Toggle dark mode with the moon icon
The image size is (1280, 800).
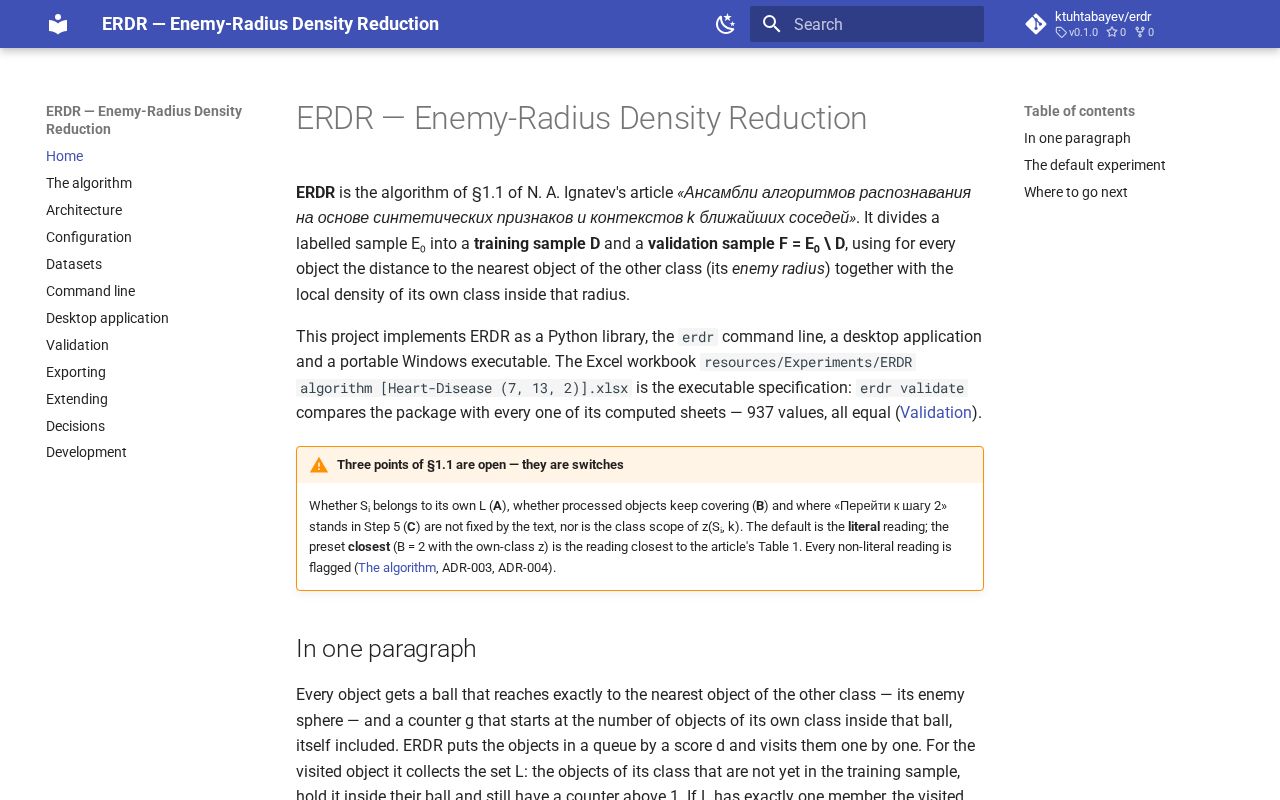pyautogui.click(x=726, y=24)
